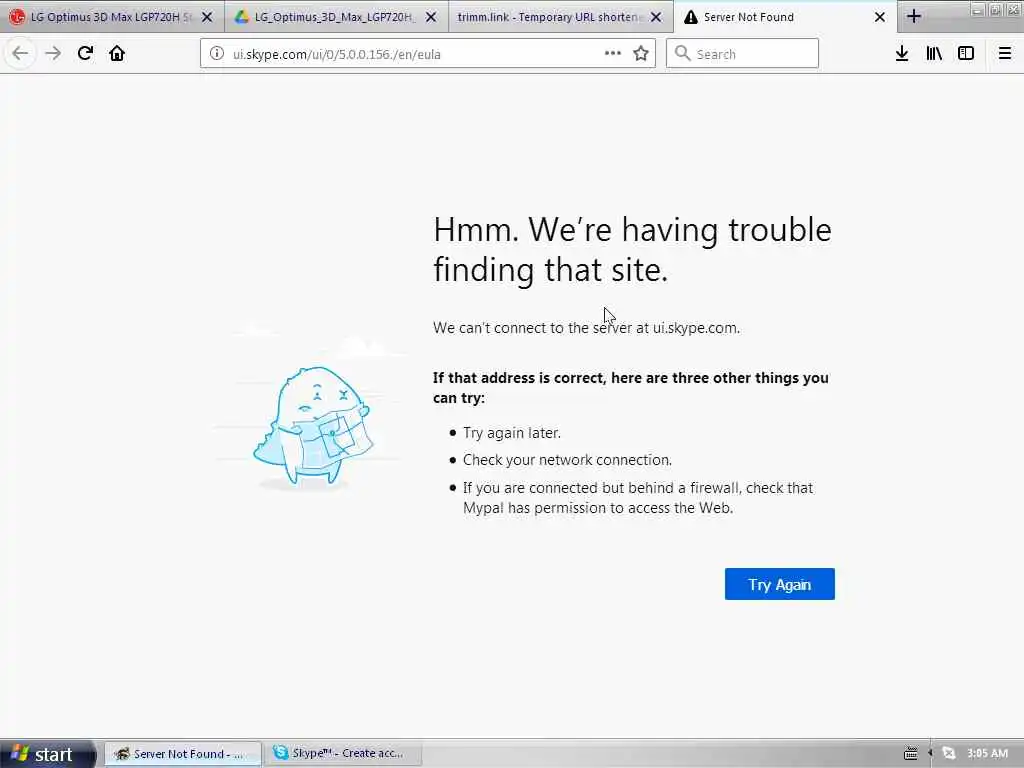Click the magnifier icon in Search box
This screenshot has width=1024, height=768.
682,54
